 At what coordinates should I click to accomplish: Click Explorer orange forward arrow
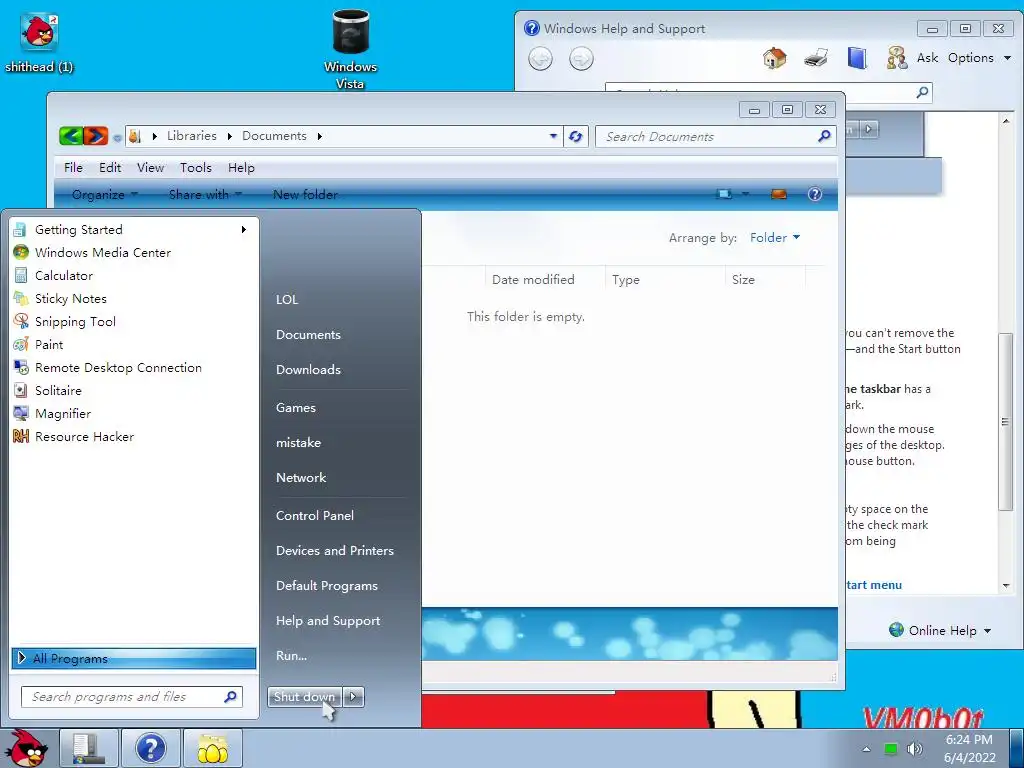click(96, 136)
